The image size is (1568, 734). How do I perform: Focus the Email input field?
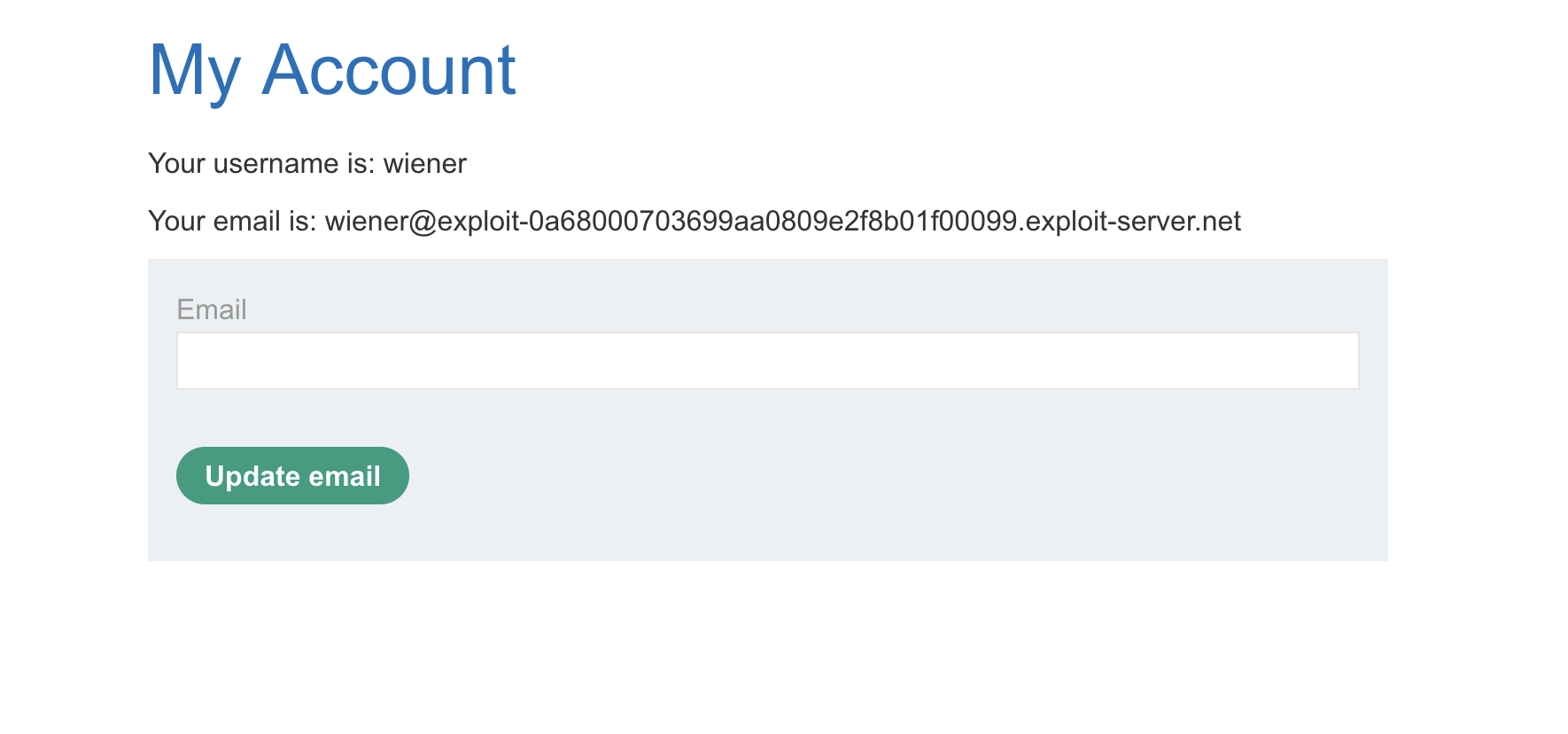pyautogui.click(x=767, y=361)
